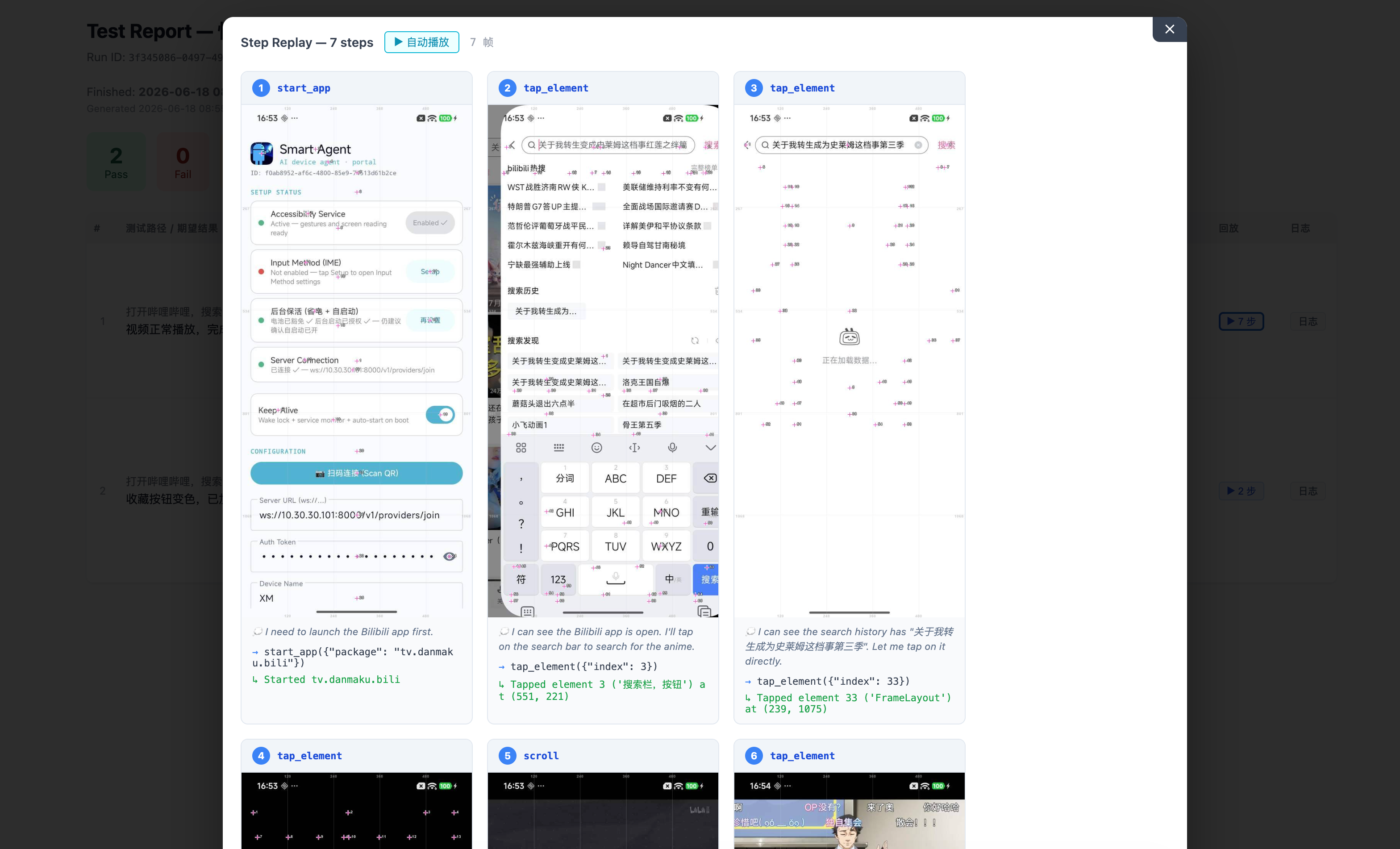Tap the search history chip 关于我转生成为…
The width and height of the screenshot is (1400, 849).
[546, 312]
